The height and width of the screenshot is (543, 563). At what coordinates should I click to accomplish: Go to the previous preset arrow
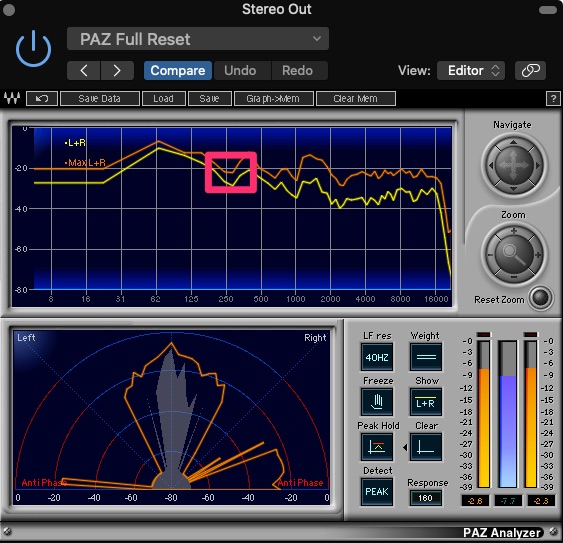84,70
